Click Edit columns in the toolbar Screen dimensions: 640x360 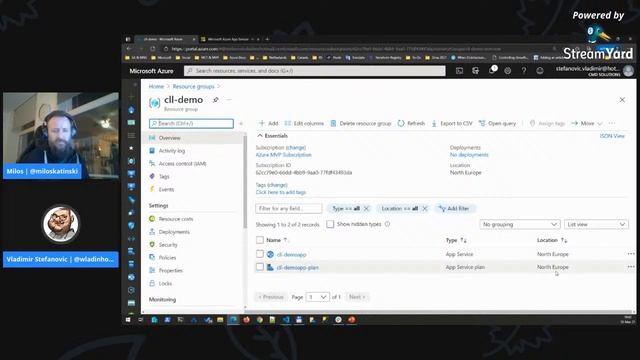(304, 123)
